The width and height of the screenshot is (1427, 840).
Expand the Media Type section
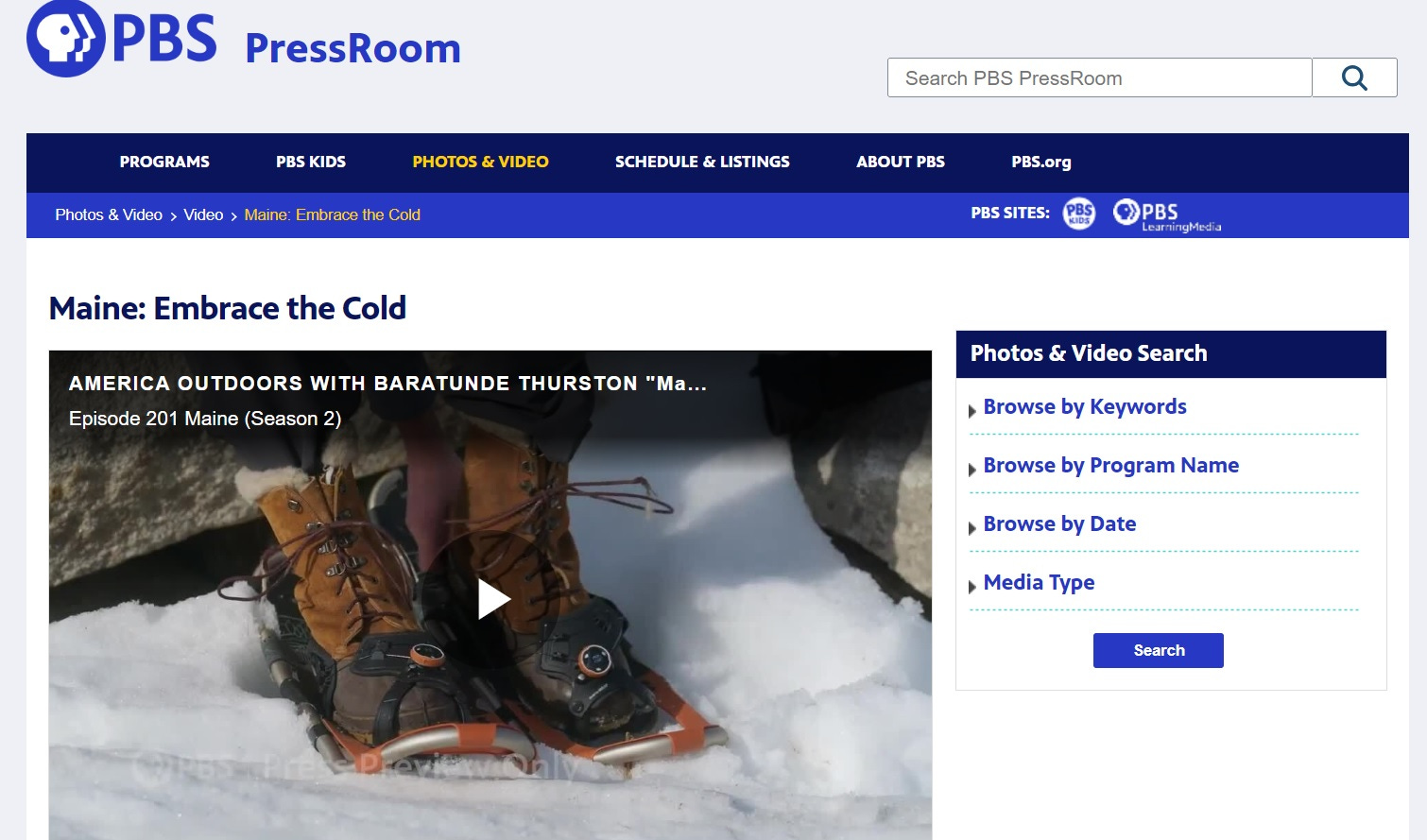1039,583
